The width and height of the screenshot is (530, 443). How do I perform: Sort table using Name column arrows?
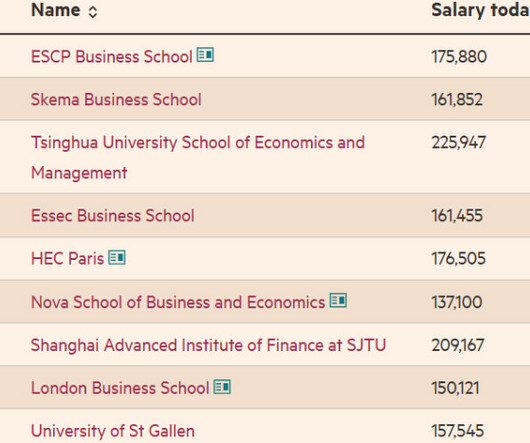93,12
